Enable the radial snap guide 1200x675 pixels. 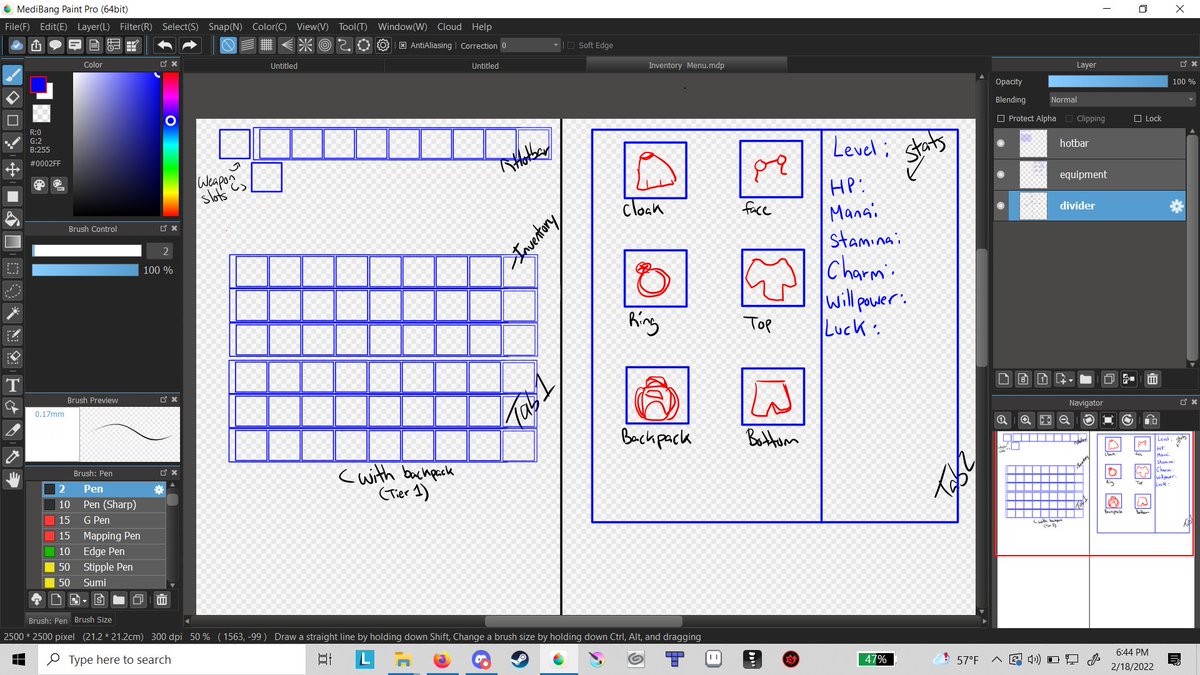[x=306, y=45]
